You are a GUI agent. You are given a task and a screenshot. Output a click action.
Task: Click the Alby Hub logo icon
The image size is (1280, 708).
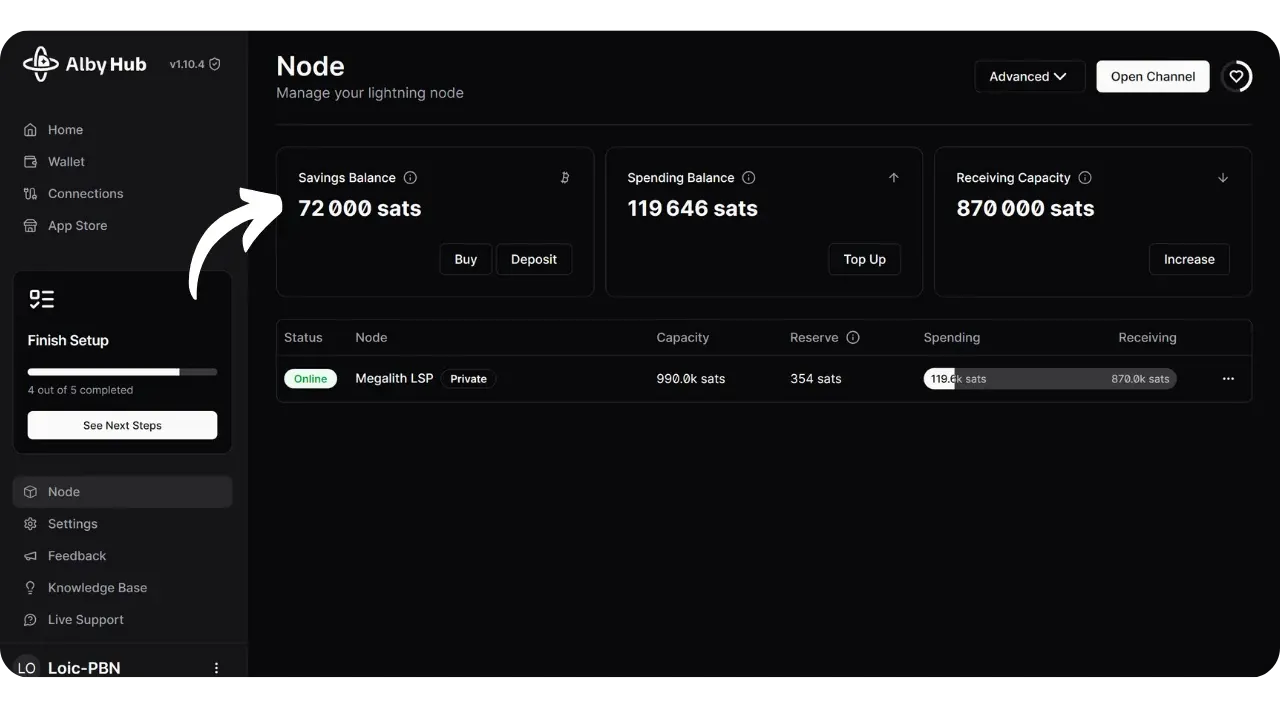pos(40,64)
